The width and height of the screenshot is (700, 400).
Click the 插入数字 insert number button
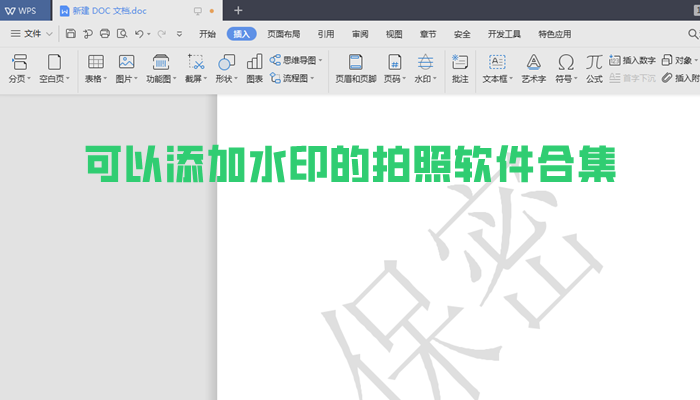632,60
